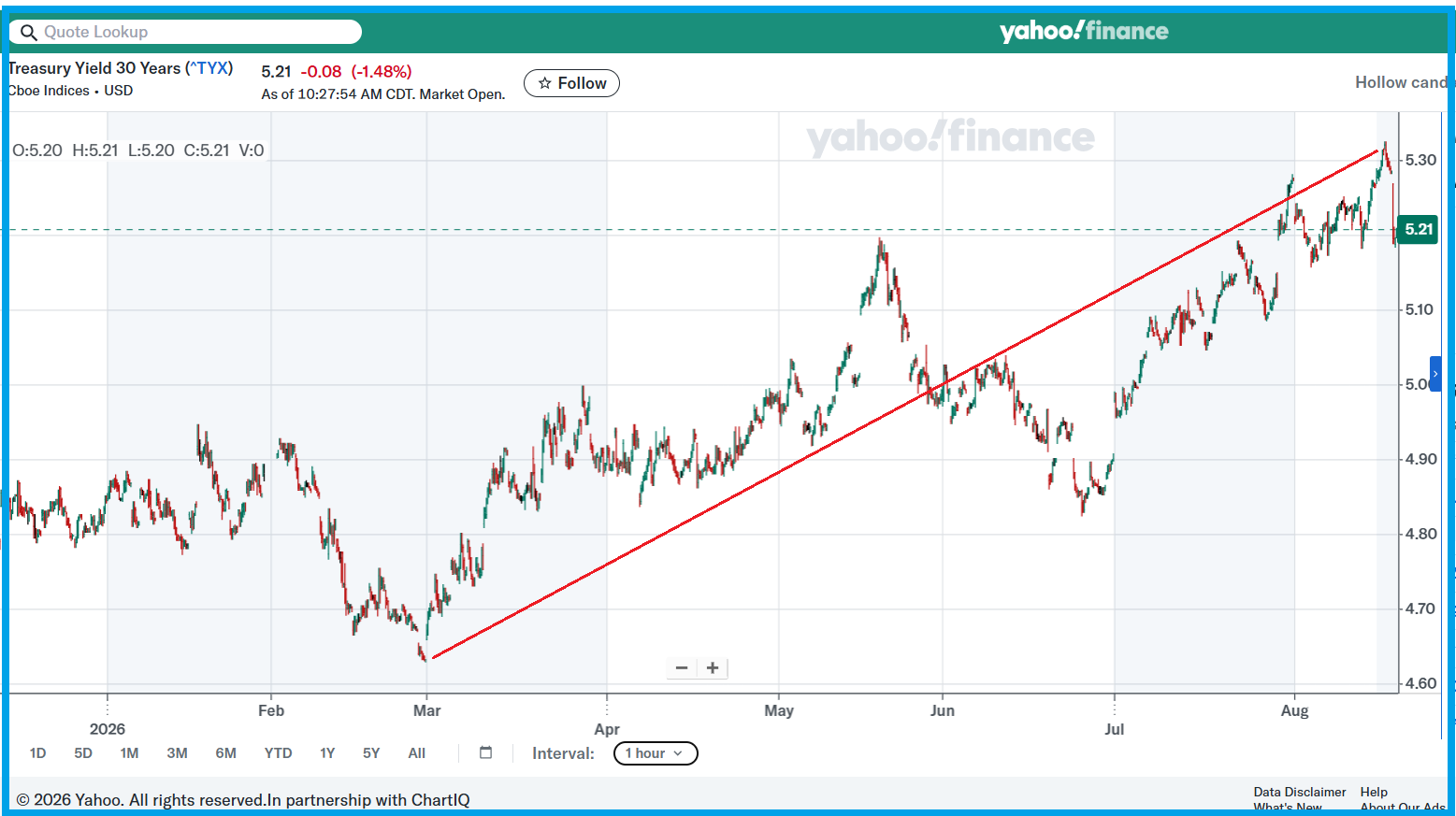The image size is (1456, 816).
Task: Follow the Treasury Yield 30 Years ticker
Action: (x=571, y=83)
